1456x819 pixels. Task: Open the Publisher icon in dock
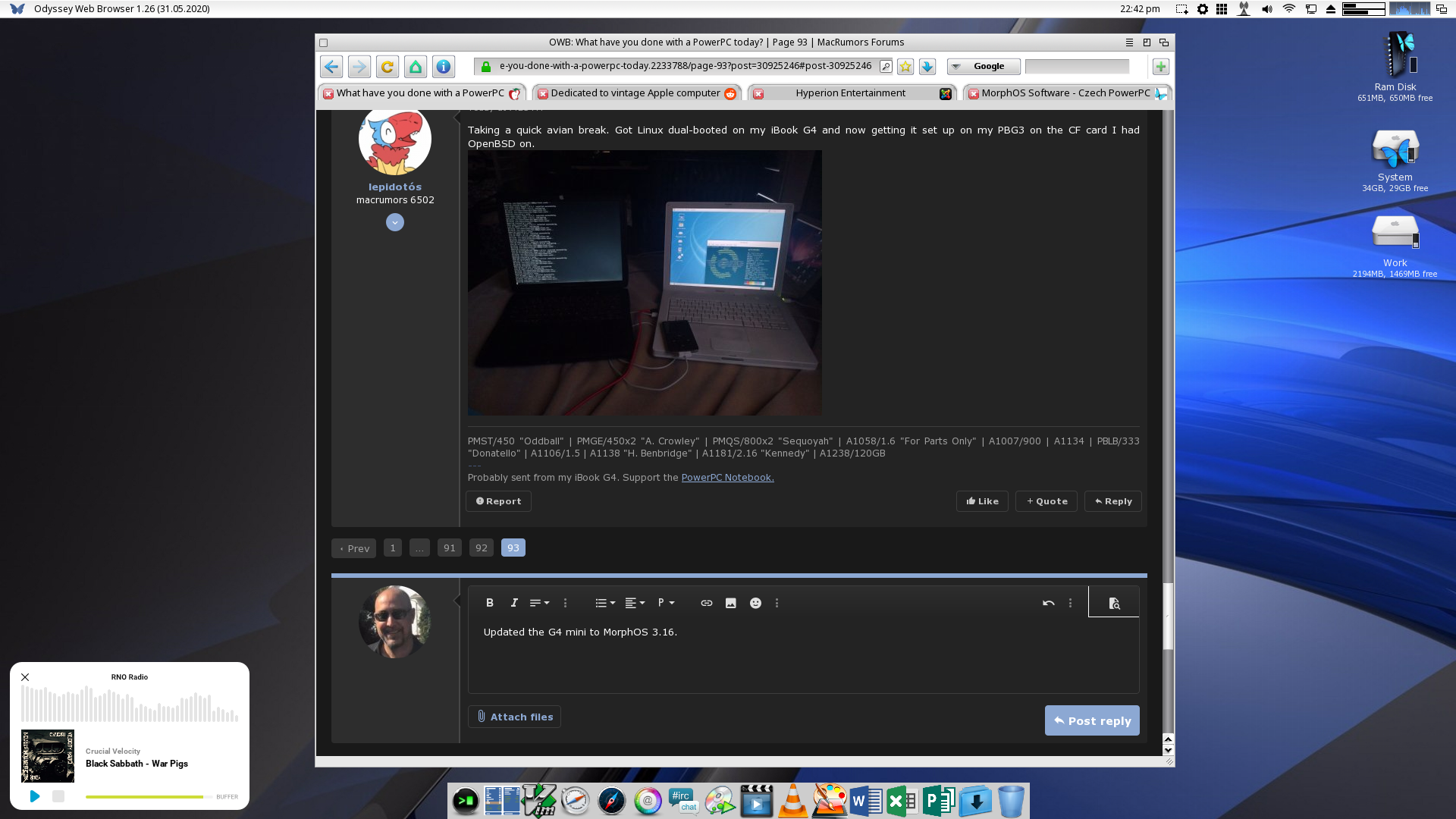coord(939,801)
